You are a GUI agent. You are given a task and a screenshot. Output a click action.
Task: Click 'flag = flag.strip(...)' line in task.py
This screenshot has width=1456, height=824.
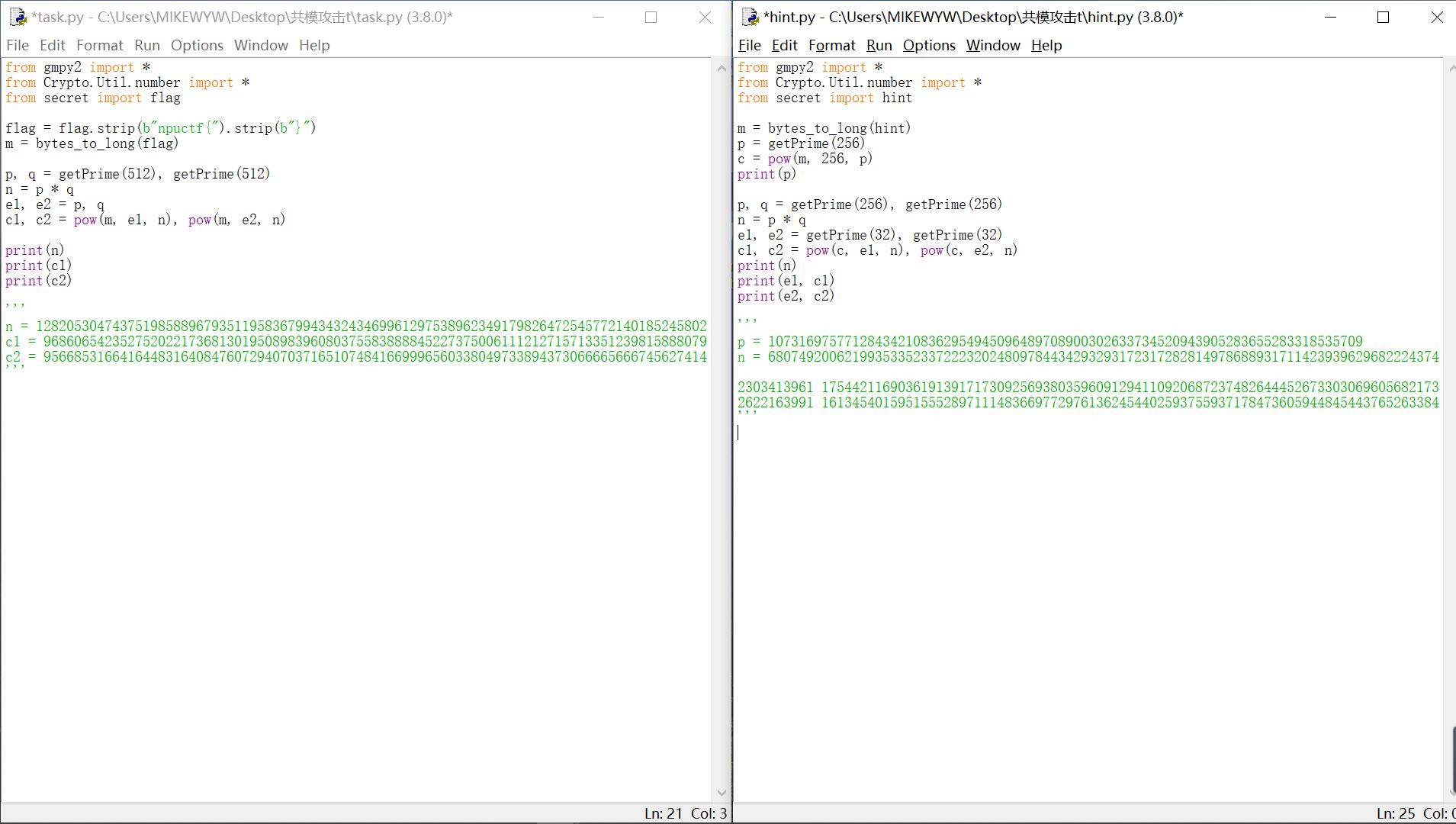(x=161, y=128)
